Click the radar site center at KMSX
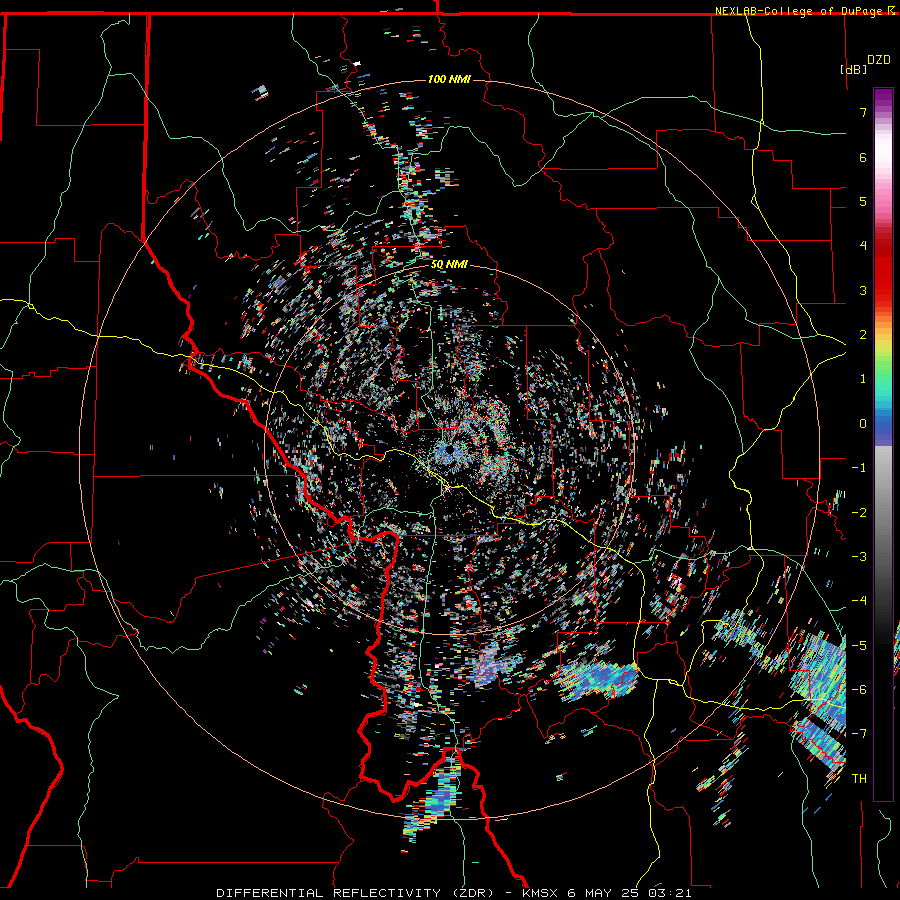This screenshot has height=900, width=900. pyautogui.click(x=449, y=451)
